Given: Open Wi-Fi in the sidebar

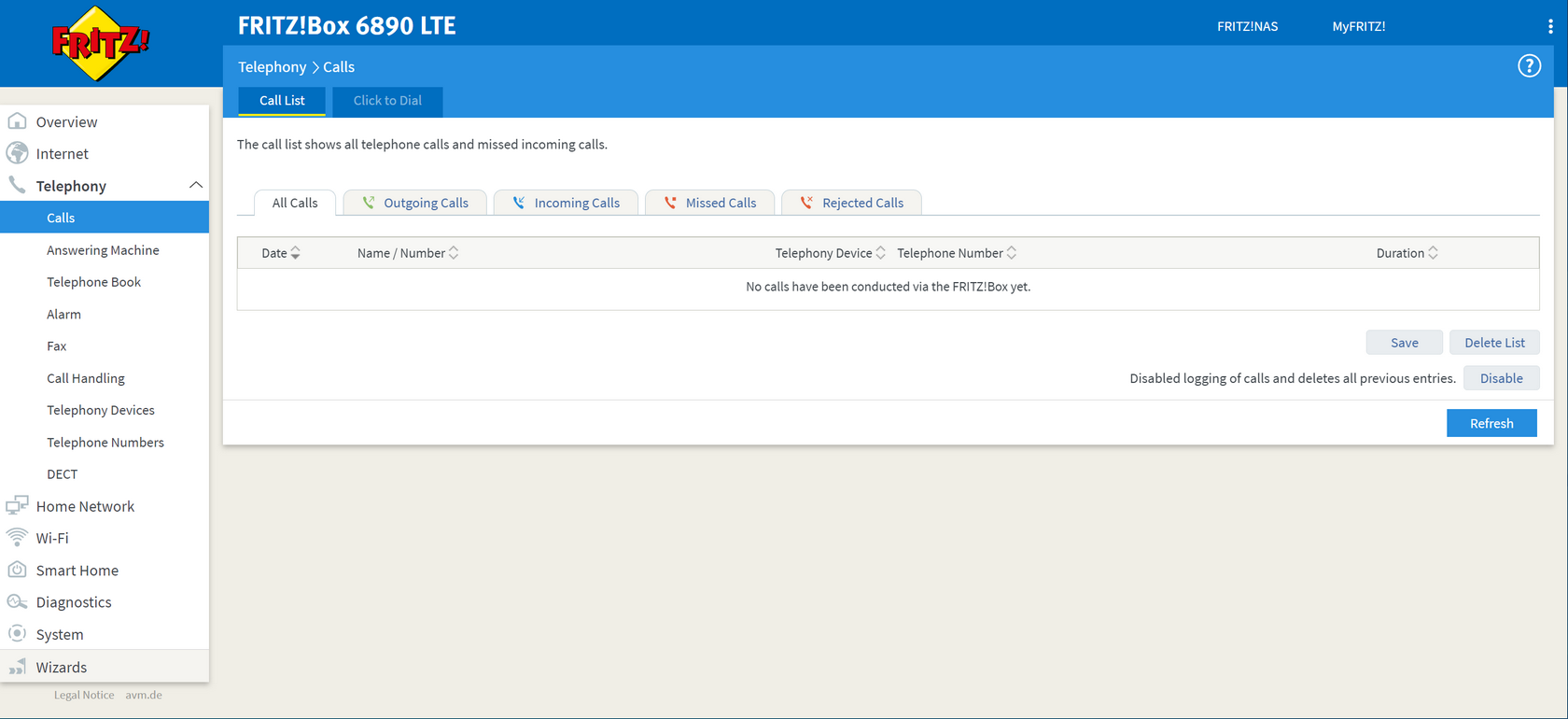Looking at the screenshot, I should click(x=105, y=538).
